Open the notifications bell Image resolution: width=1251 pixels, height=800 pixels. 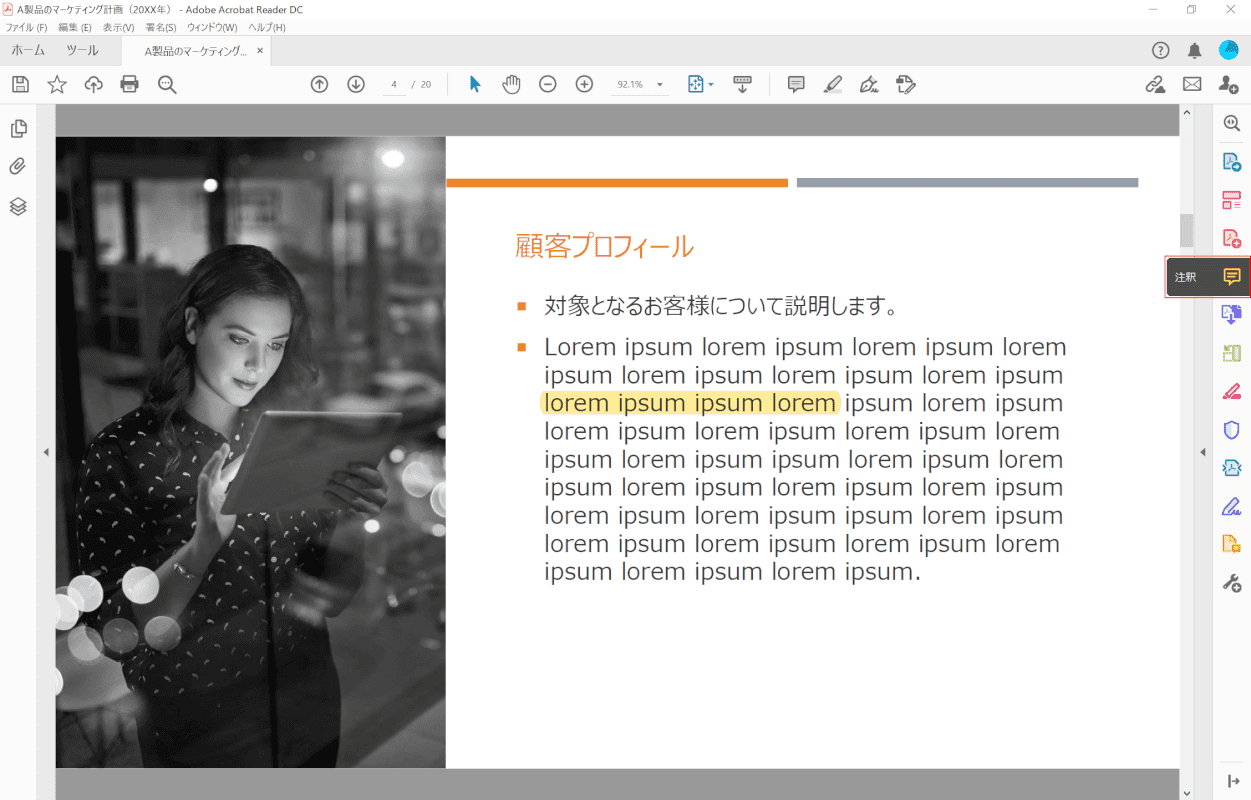click(x=1194, y=50)
